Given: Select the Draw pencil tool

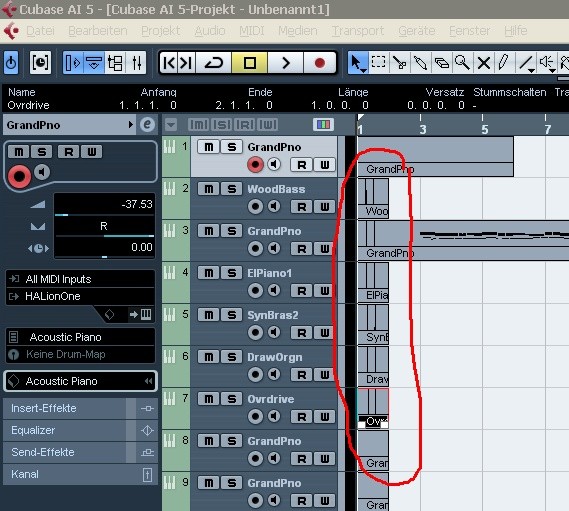Looking at the screenshot, I should [x=504, y=63].
